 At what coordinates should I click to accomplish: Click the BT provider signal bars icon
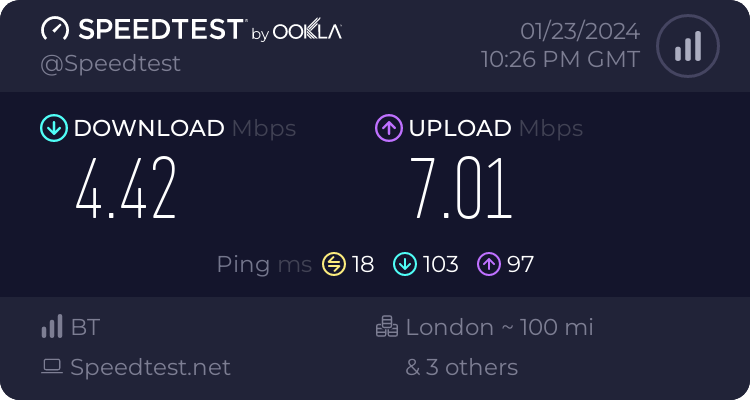point(51,327)
